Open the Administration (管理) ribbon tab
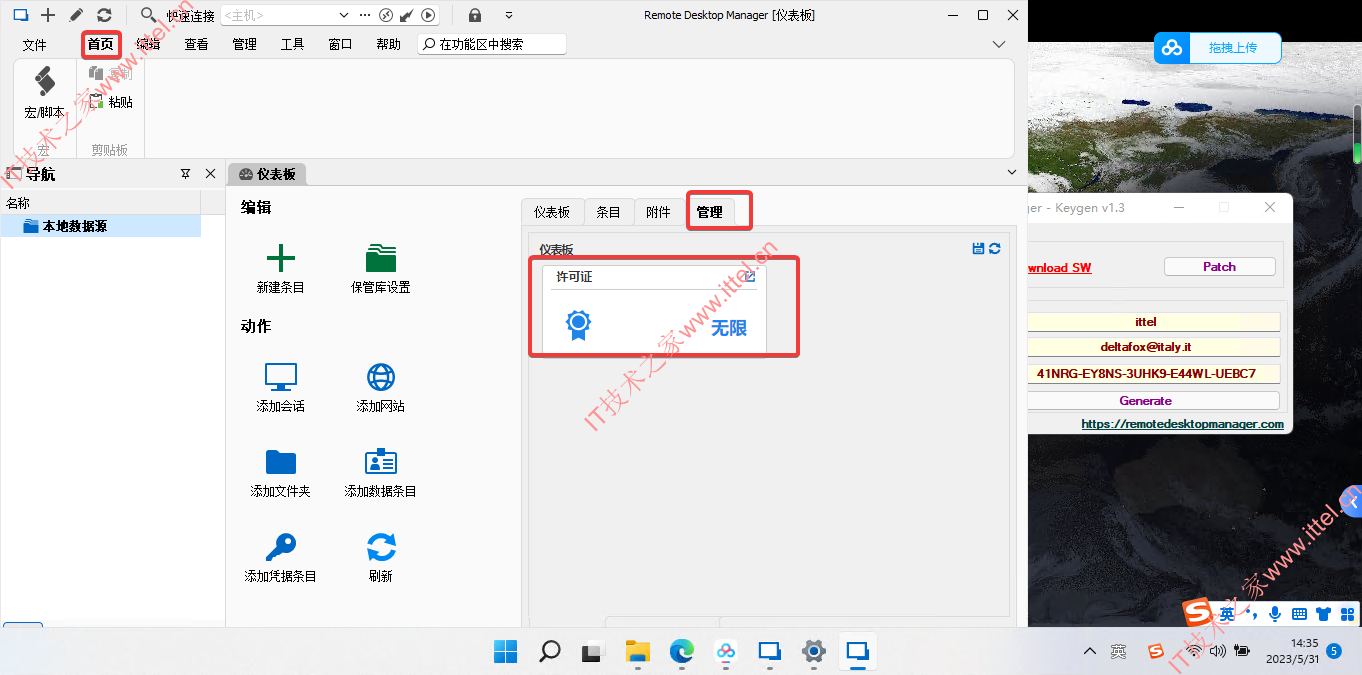Screen dimensions: 1362x675 click(244, 44)
